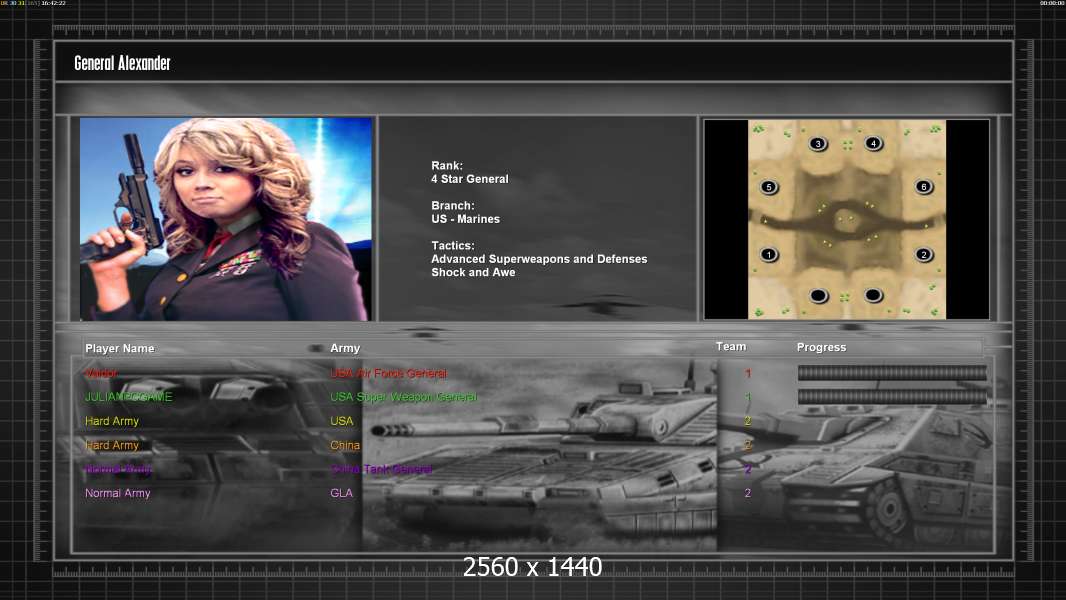Screen dimensions: 1066x600
Task: Click the General Alexander title text
Action: (x=122, y=63)
